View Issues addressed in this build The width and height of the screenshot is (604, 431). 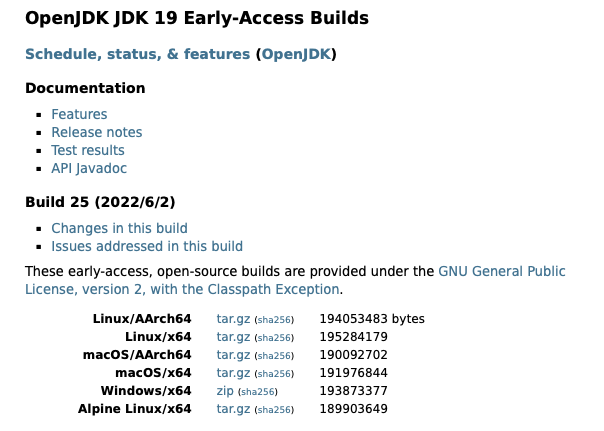[147, 247]
